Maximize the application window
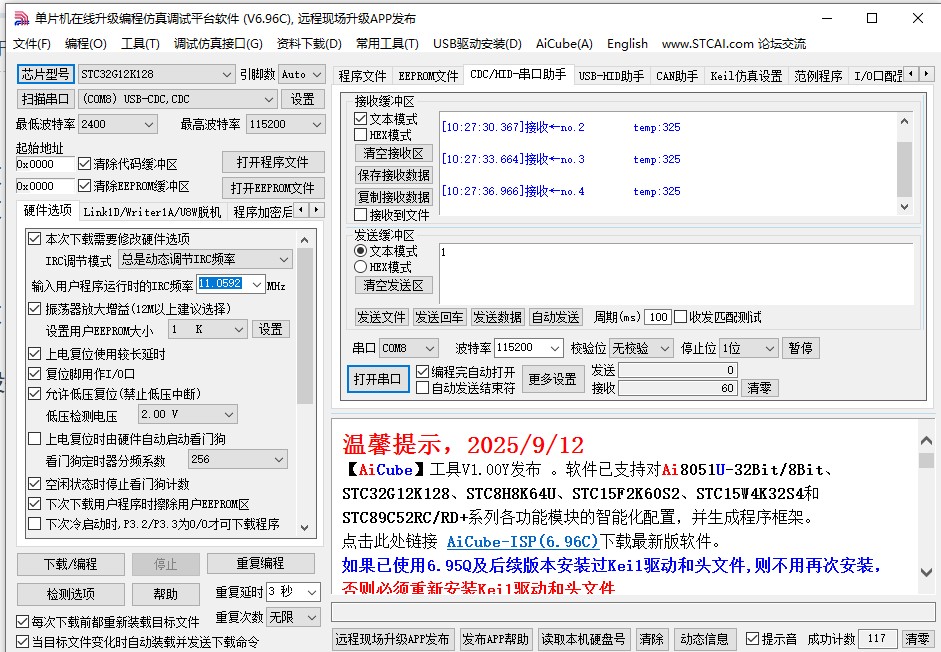 tap(871, 18)
